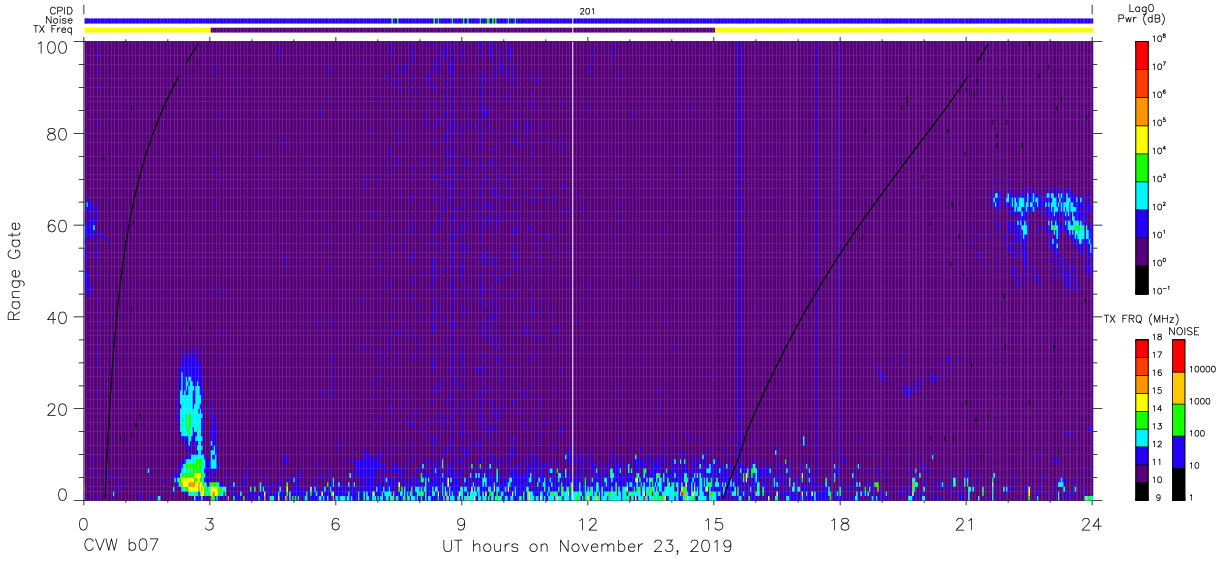
Task: Click the blue Noise bar at the top
Action: click(x=588, y=20)
